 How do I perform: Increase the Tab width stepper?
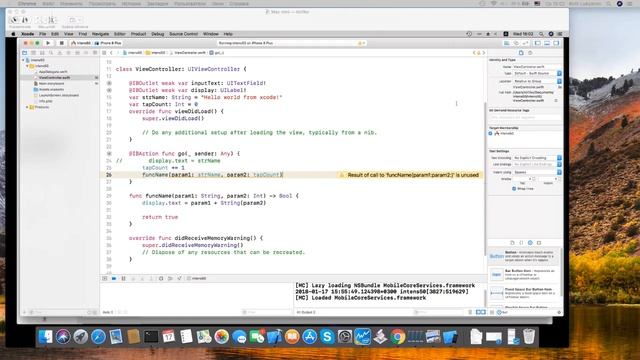coord(533,178)
